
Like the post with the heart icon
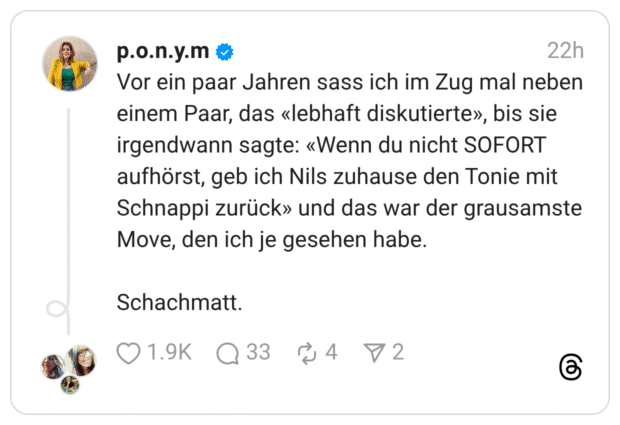pos(129,352)
